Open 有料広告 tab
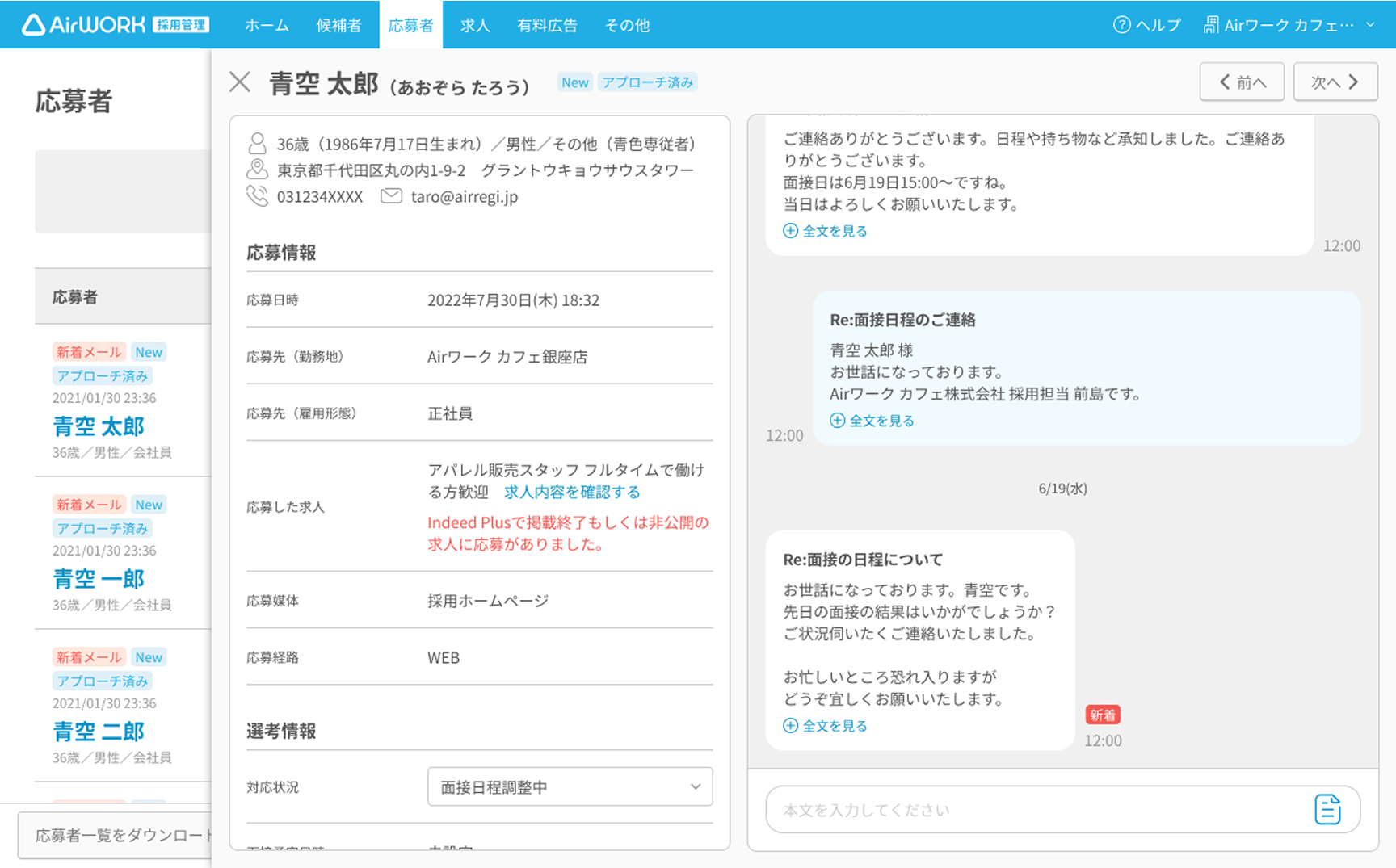Screen dimensions: 1396x868 point(547,25)
